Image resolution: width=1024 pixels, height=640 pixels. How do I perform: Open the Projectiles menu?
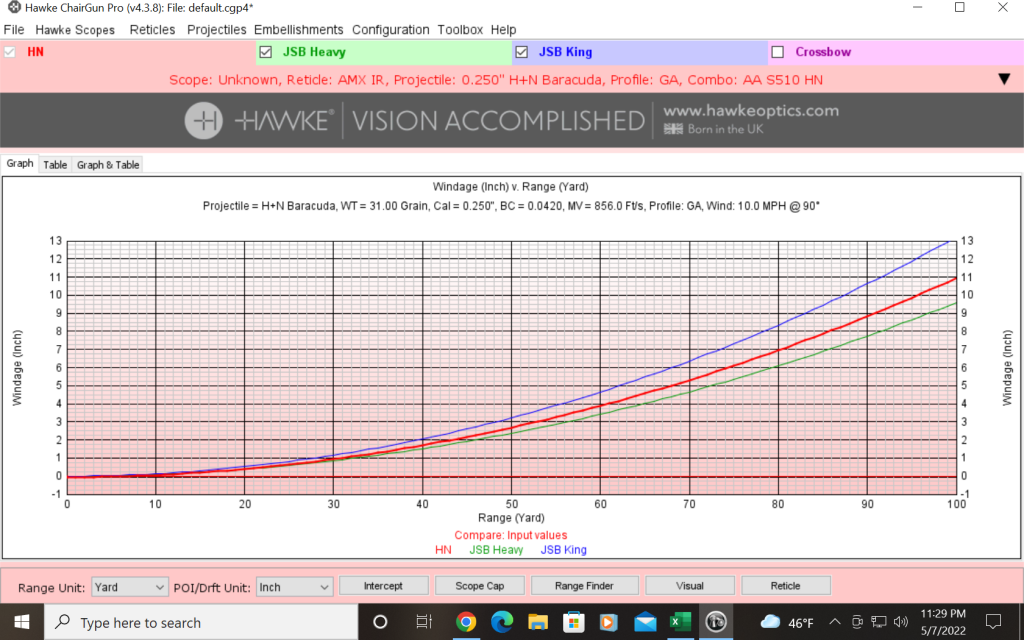[x=216, y=30]
